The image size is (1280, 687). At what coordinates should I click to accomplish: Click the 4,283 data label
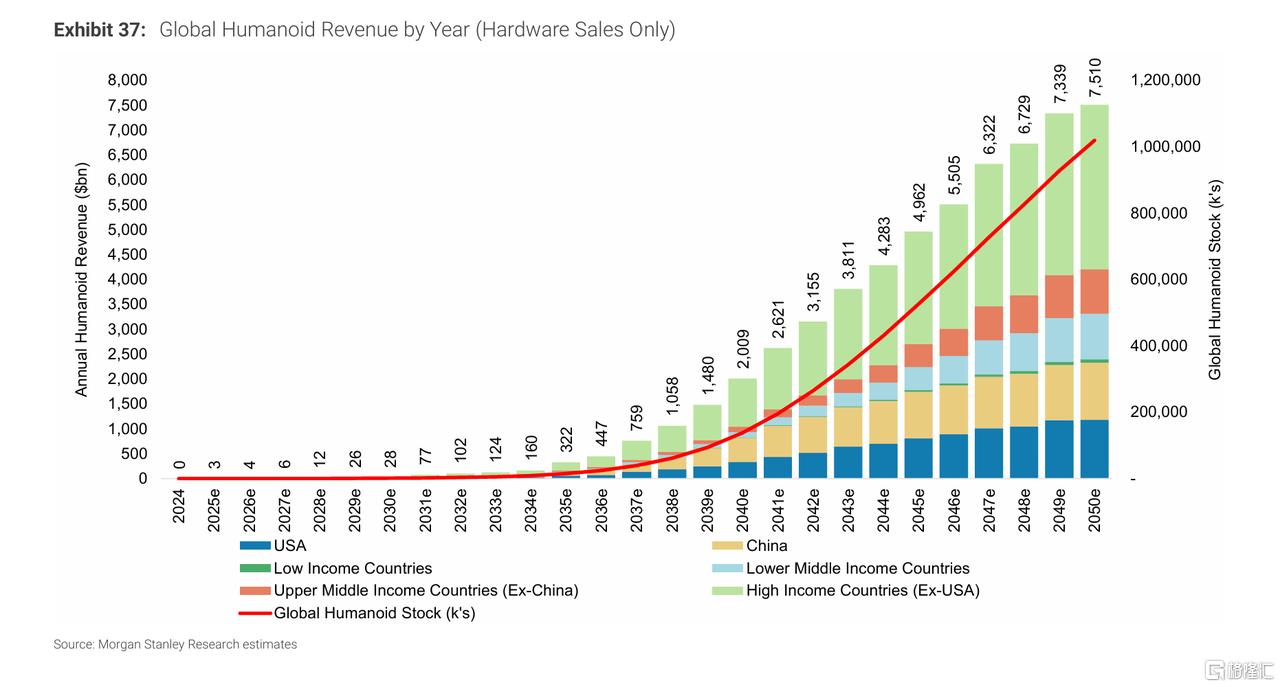pos(884,237)
